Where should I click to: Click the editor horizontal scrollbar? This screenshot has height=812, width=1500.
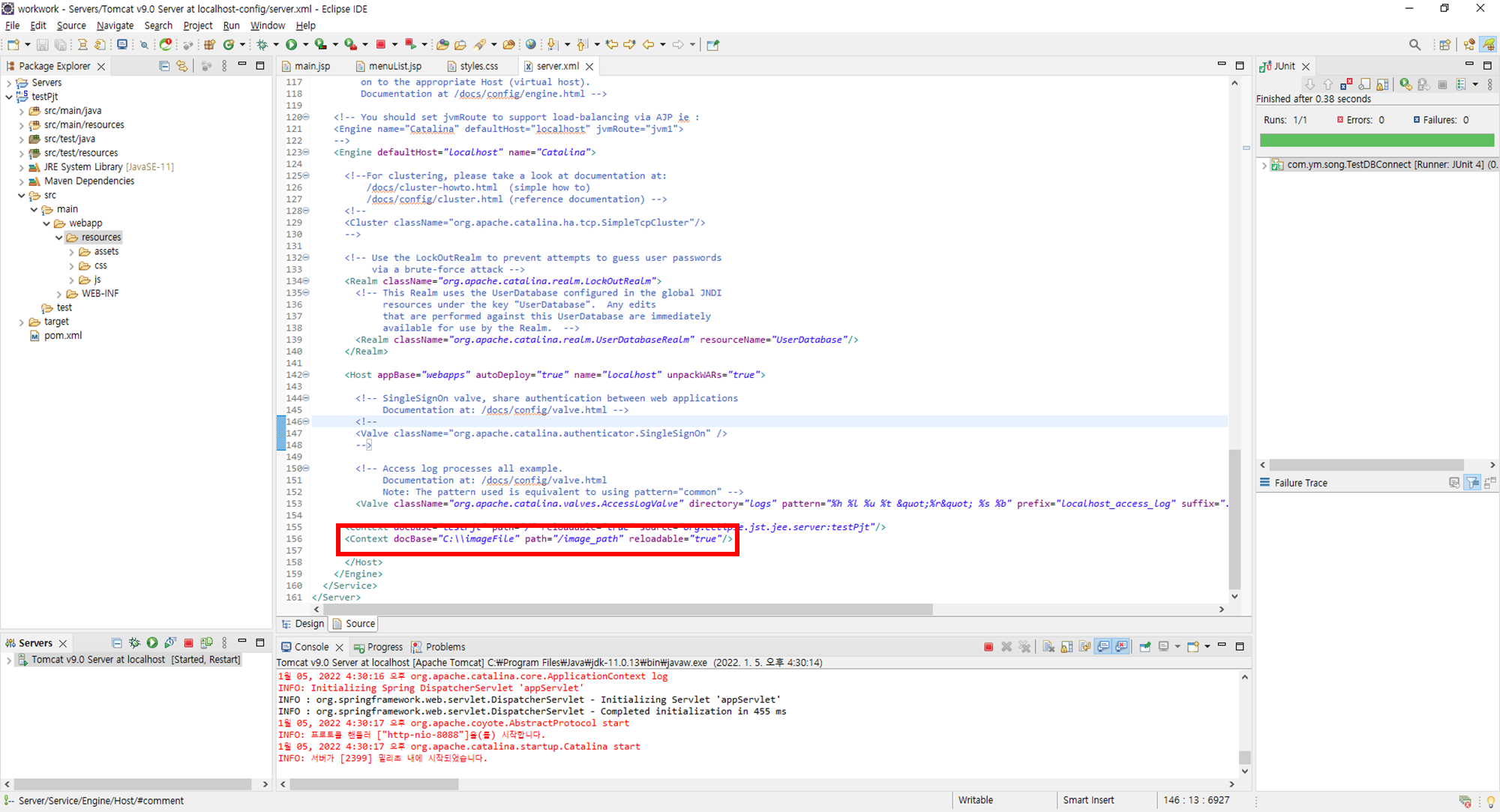click(622, 610)
